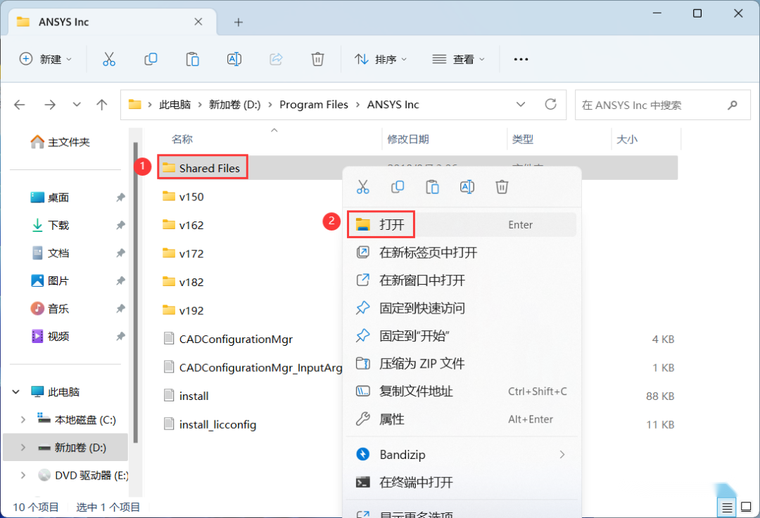Choose 属性 in the context menu

462,419
